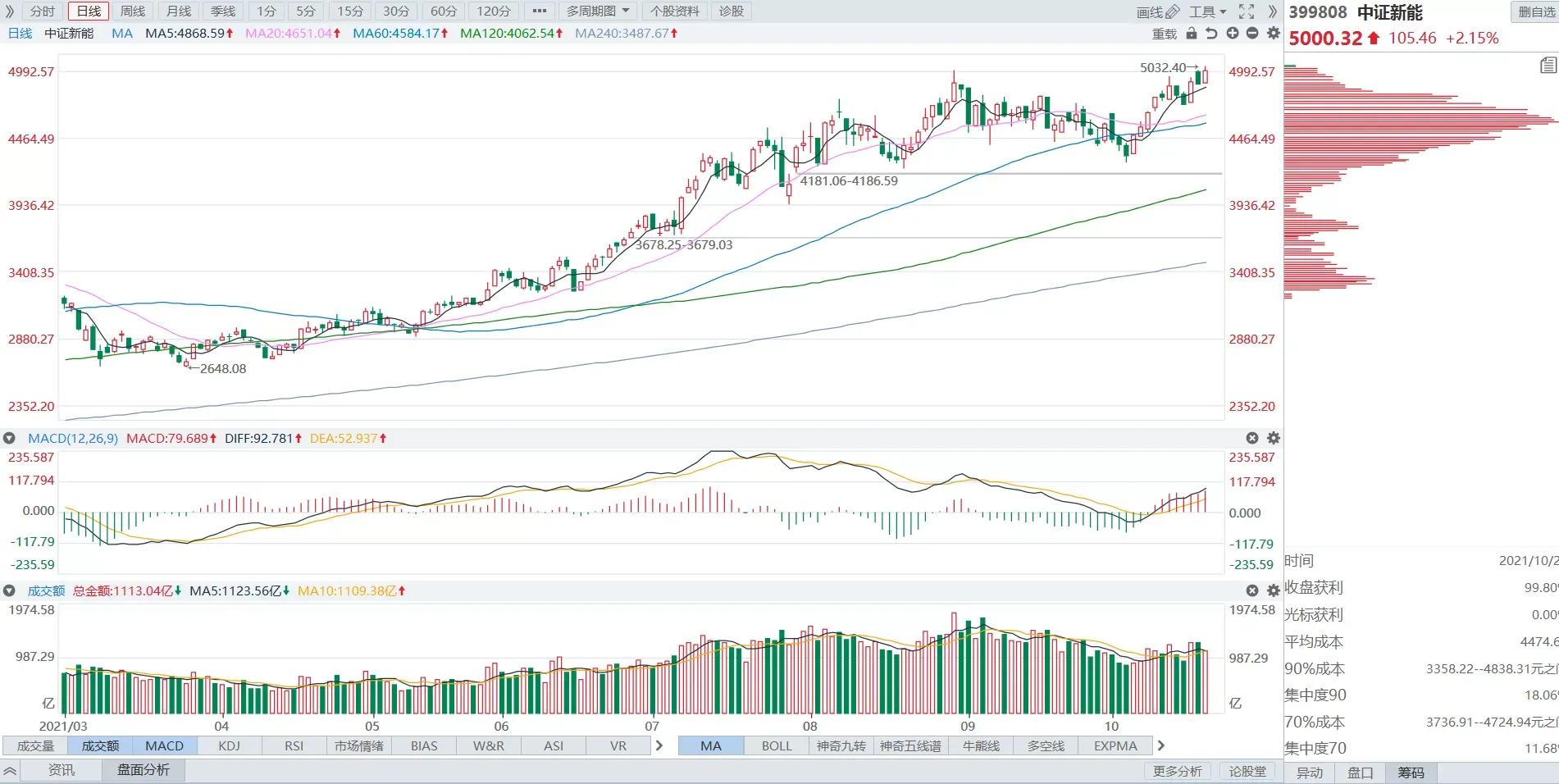Viewport: 1559px width, 784px height.
Task: Open the 画线 drawing pencil tool
Action: (x=1158, y=11)
